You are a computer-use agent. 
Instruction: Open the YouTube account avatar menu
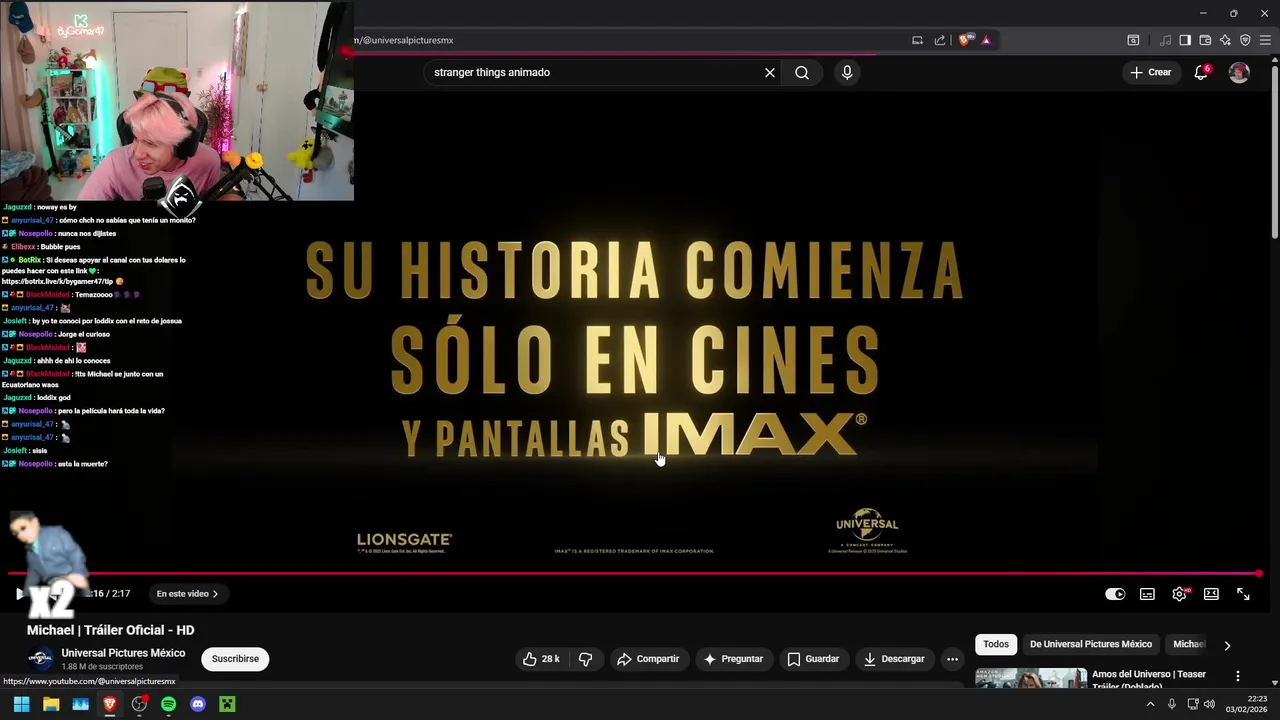[x=1239, y=72]
